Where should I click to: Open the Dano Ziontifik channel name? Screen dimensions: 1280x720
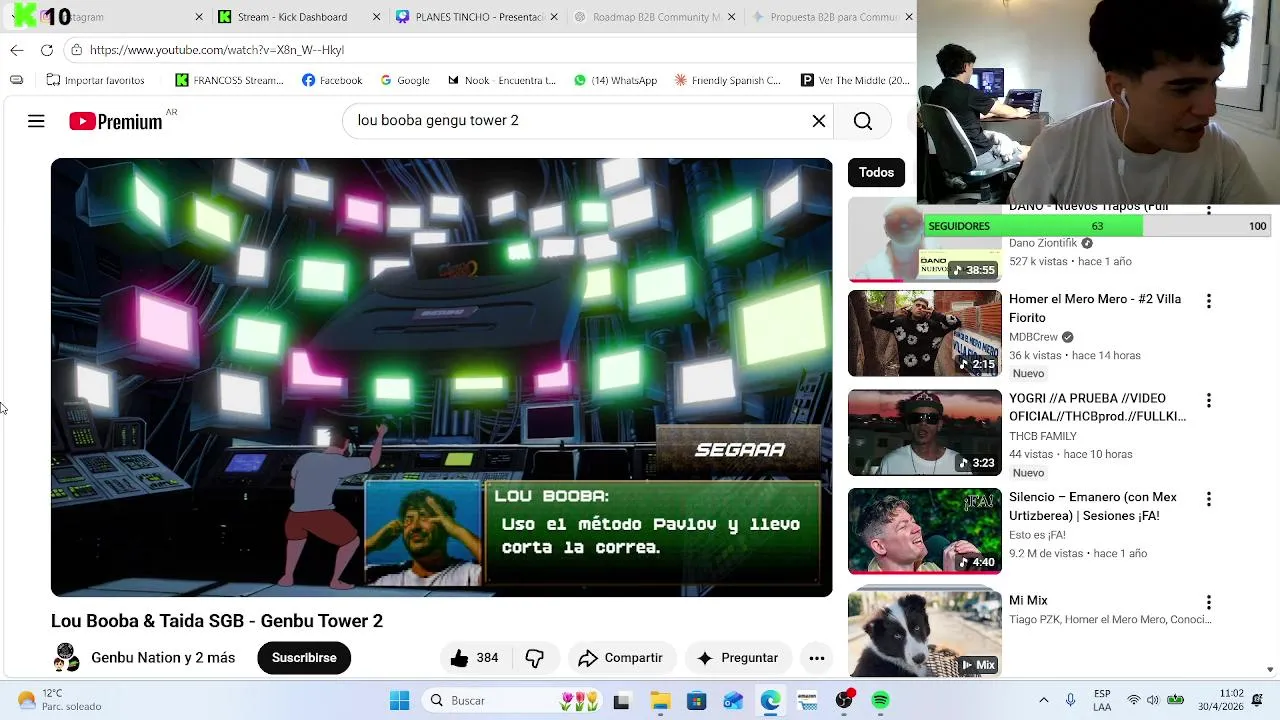click(x=1043, y=243)
